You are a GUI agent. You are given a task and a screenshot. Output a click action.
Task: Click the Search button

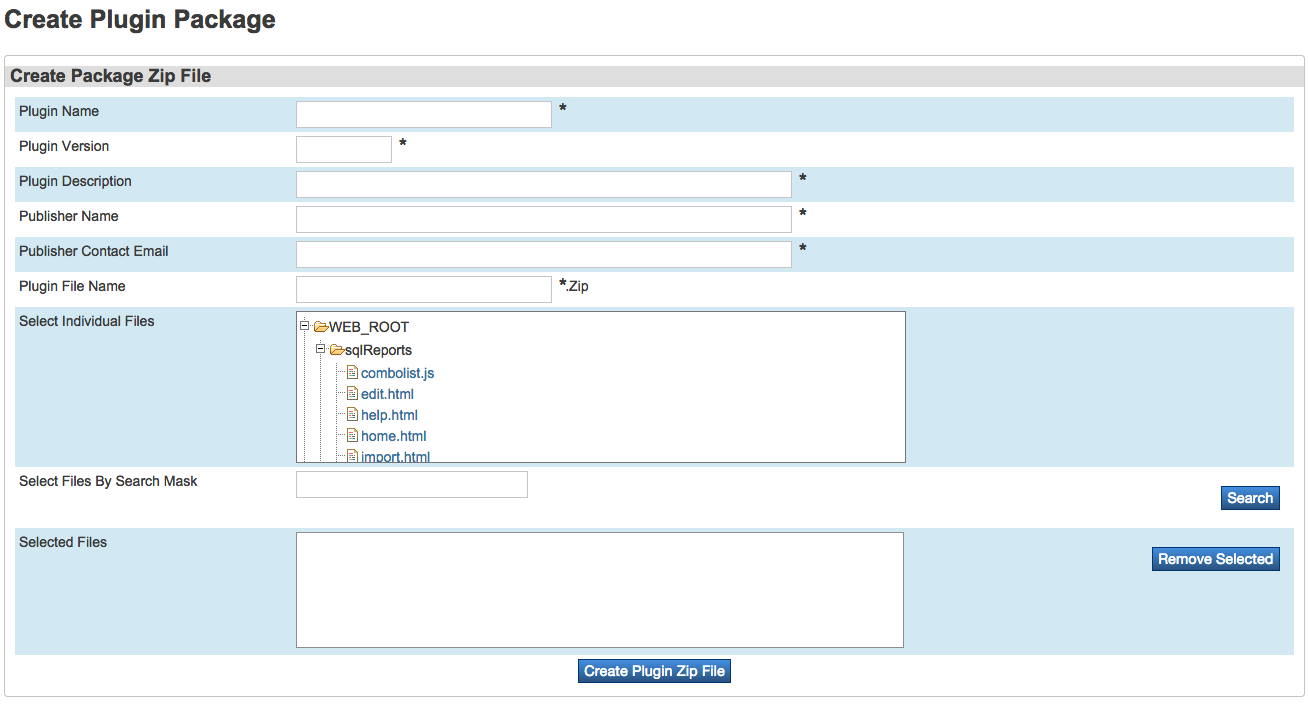1250,498
